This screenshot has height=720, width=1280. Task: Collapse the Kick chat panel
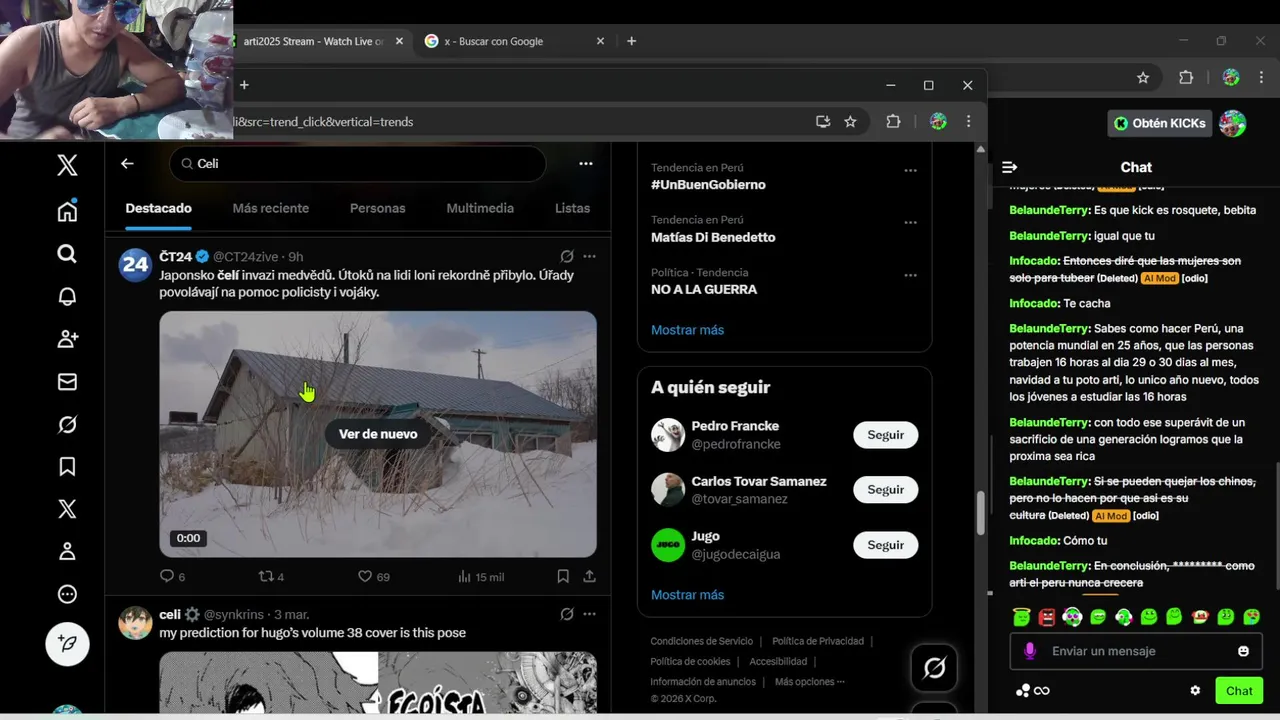click(x=1010, y=167)
